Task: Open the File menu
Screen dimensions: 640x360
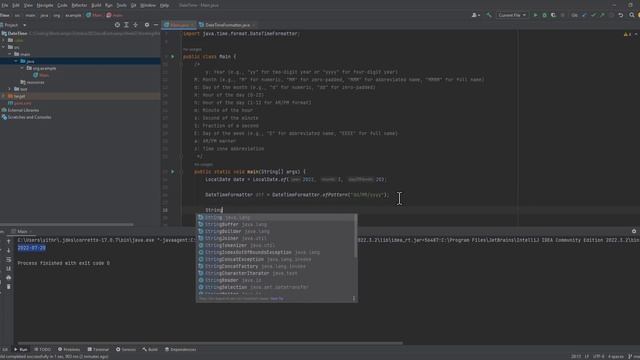Action: tap(5, 5)
